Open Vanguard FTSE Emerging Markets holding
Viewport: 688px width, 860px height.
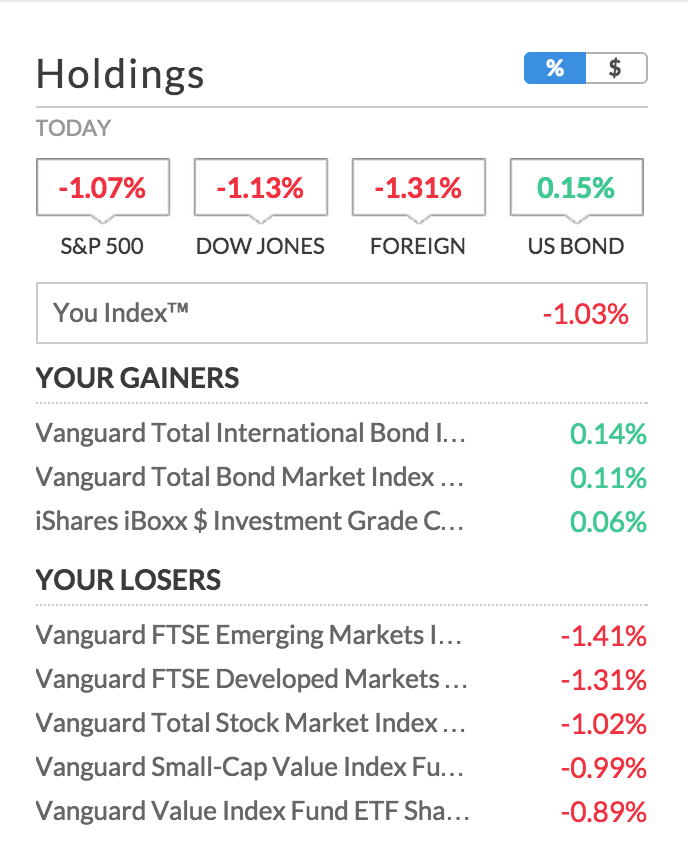coord(250,635)
